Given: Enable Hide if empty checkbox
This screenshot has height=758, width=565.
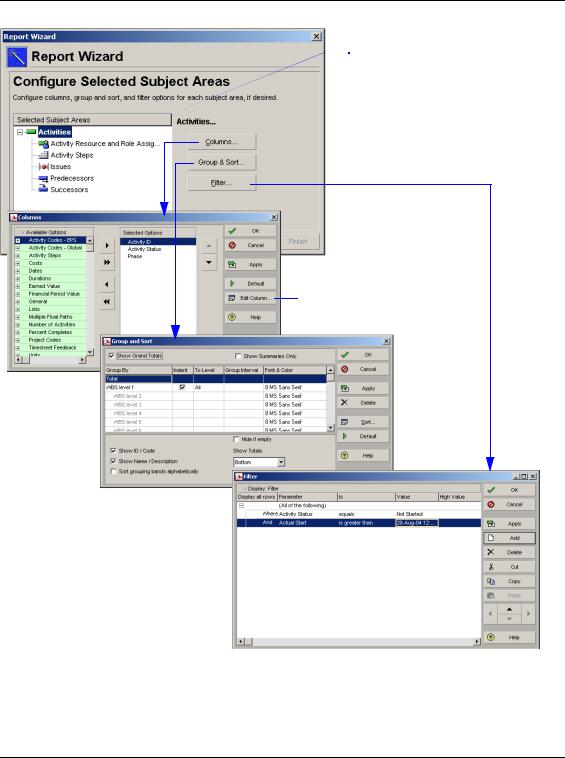Looking at the screenshot, I should click(x=236, y=439).
